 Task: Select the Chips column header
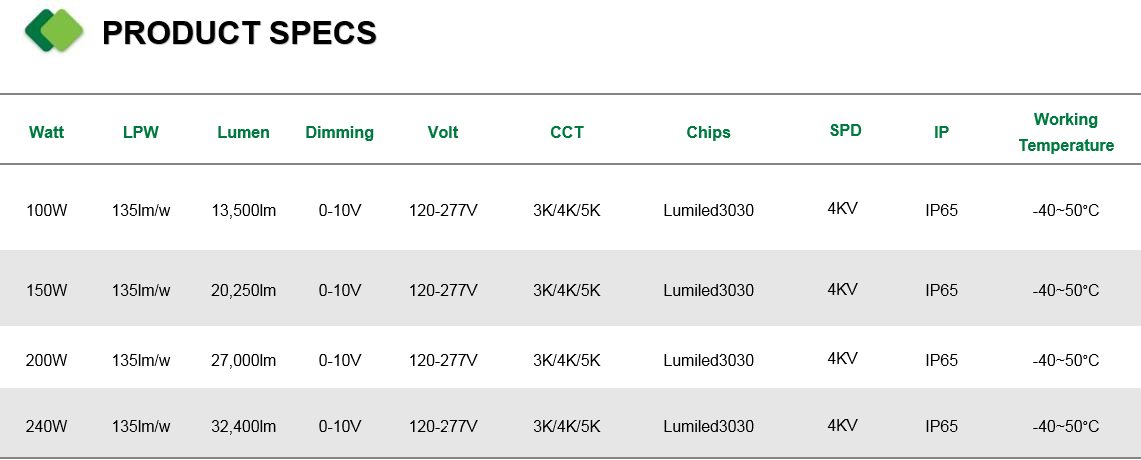708,132
